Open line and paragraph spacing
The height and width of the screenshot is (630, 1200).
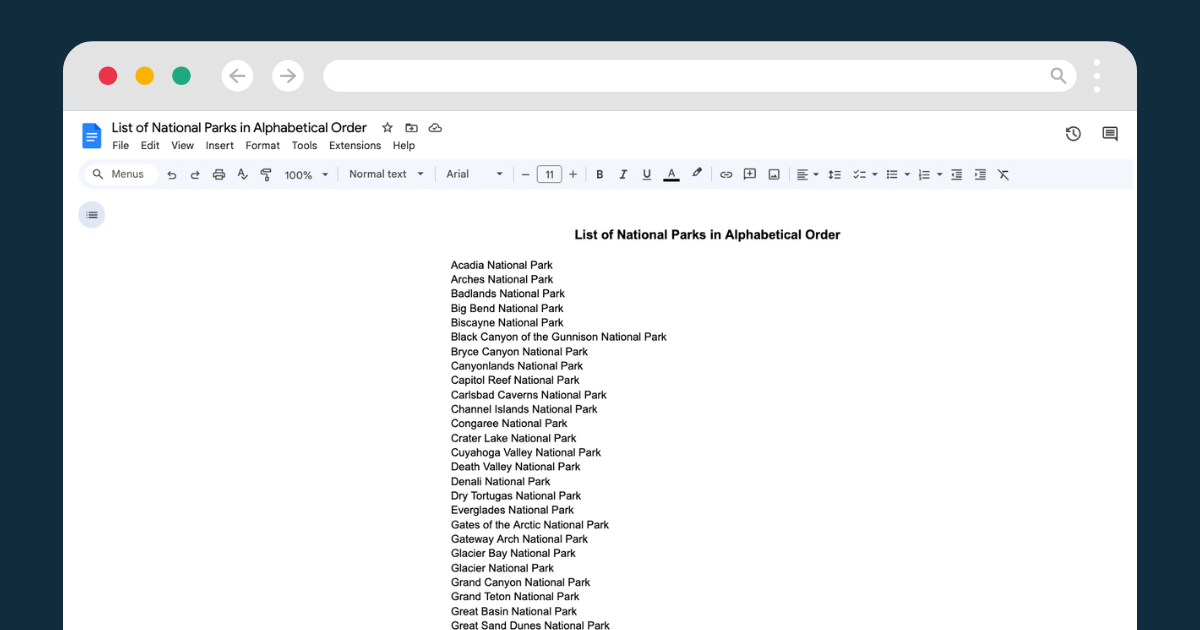pyautogui.click(x=835, y=175)
